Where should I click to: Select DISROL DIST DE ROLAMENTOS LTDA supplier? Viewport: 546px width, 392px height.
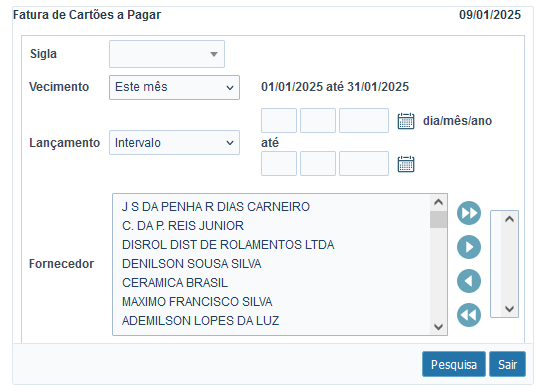pyautogui.click(x=228, y=245)
